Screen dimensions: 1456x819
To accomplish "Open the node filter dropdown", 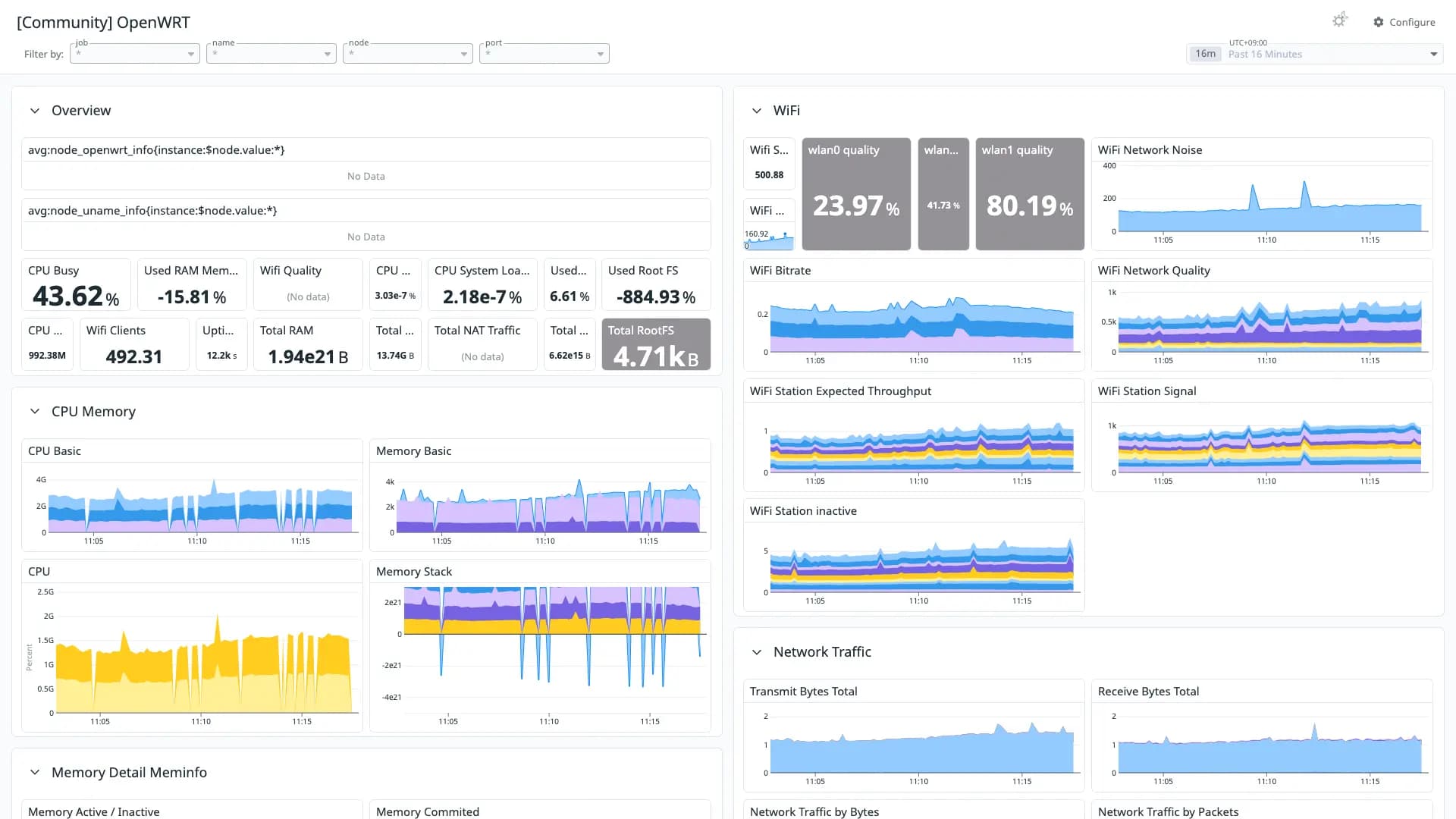I will point(408,54).
